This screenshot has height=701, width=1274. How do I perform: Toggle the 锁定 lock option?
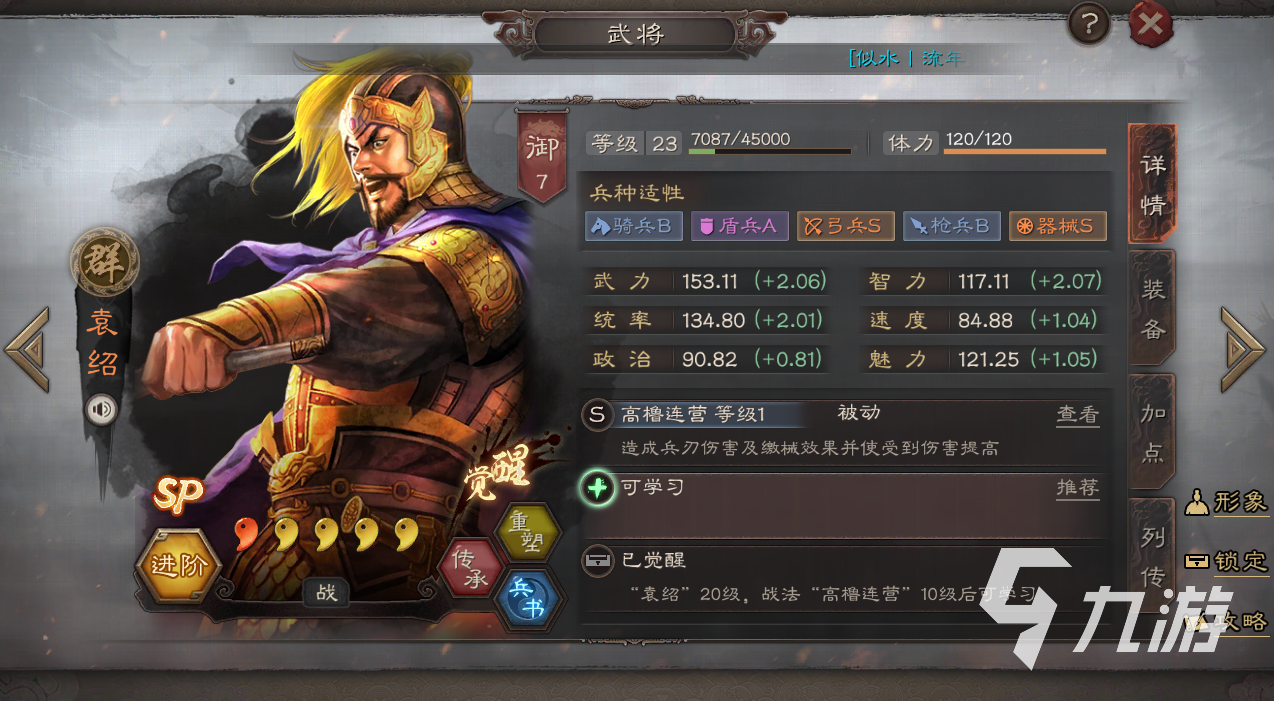(1228, 560)
